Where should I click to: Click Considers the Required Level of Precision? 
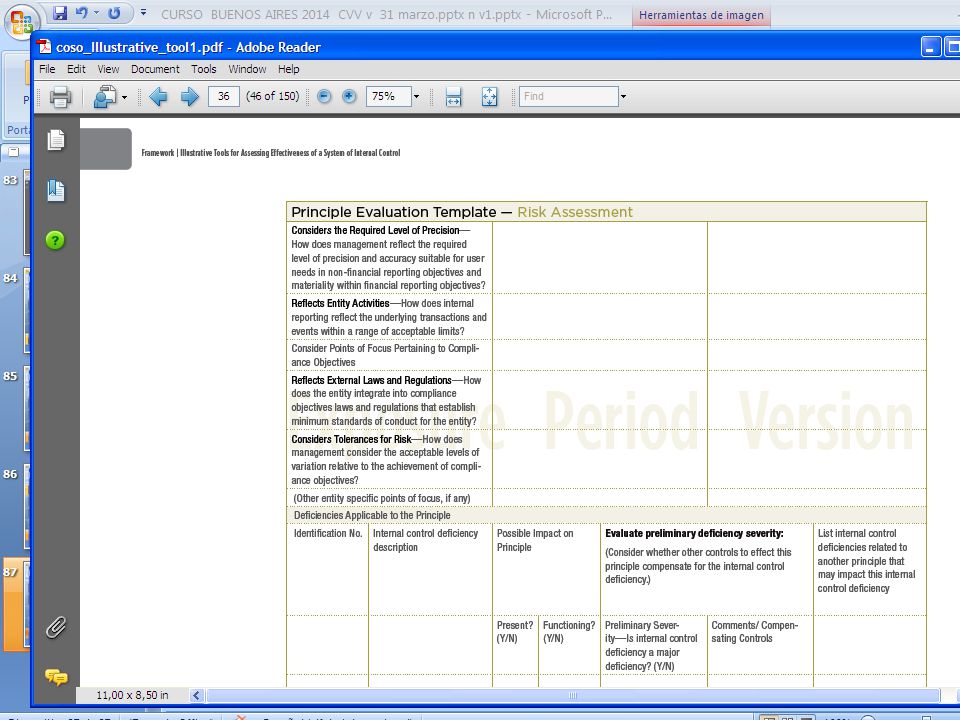point(375,230)
